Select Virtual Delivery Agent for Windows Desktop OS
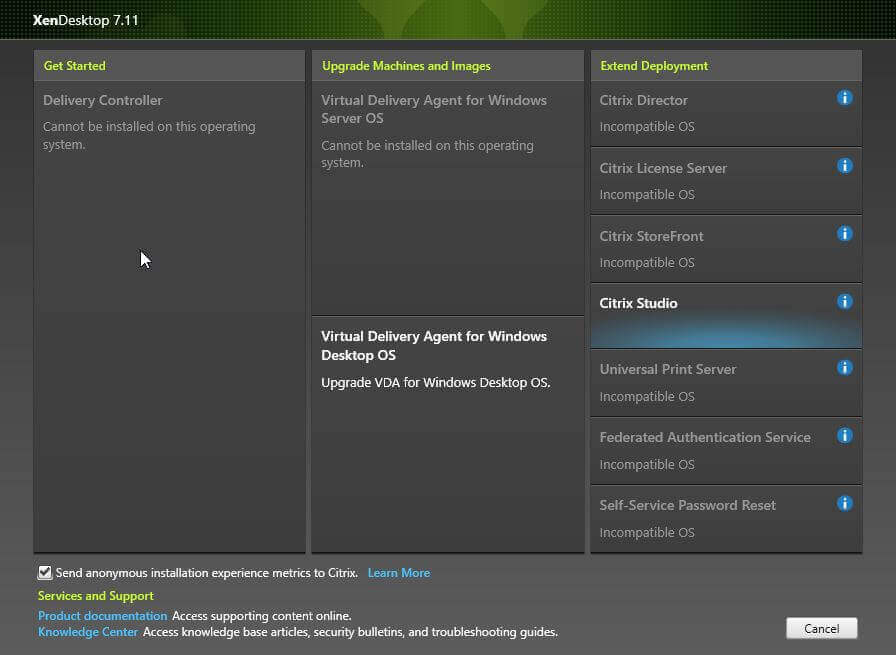The height and width of the screenshot is (655, 896). point(448,434)
